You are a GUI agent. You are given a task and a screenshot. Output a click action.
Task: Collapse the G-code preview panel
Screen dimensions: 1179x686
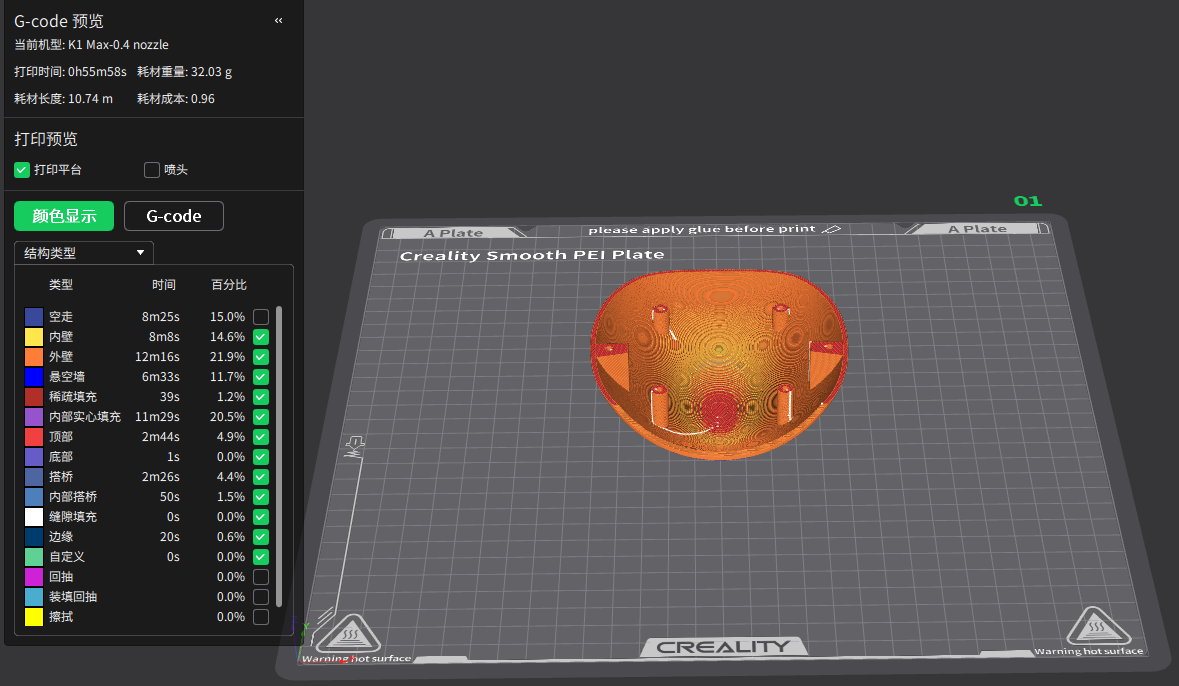coord(278,20)
